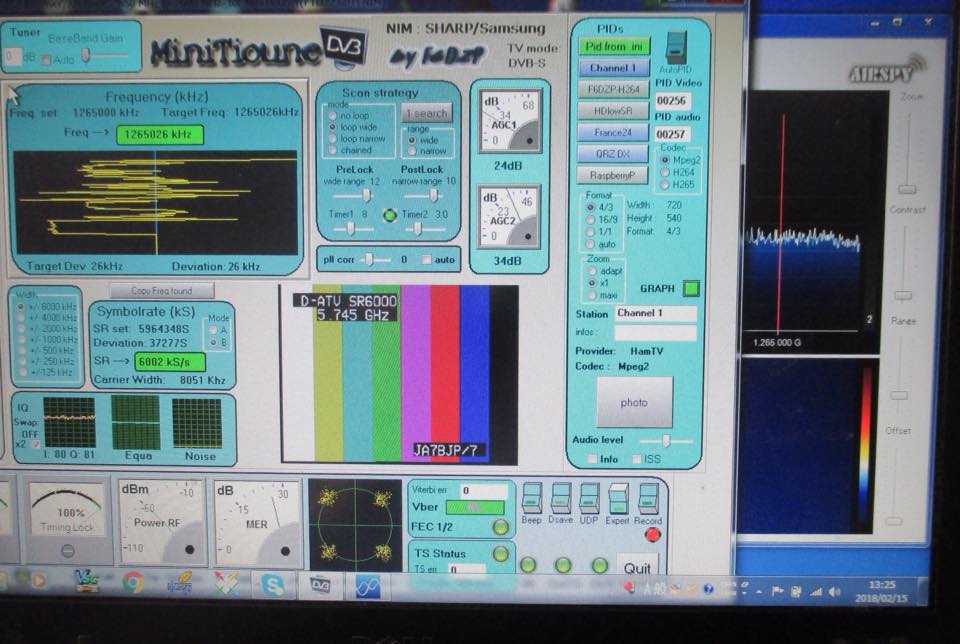This screenshot has height=644, width=960.
Task: Select the RaspberryP PID preset
Action: pos(613,175)
